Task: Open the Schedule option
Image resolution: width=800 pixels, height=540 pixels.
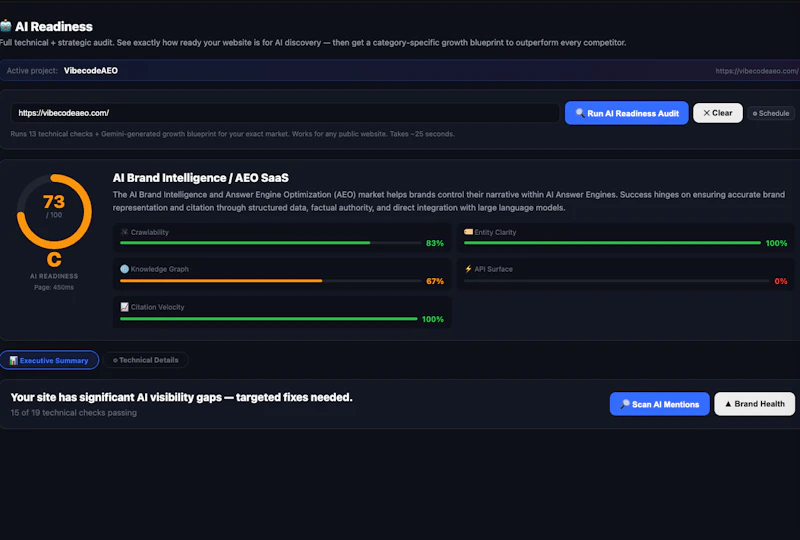Action: [771, 113]
